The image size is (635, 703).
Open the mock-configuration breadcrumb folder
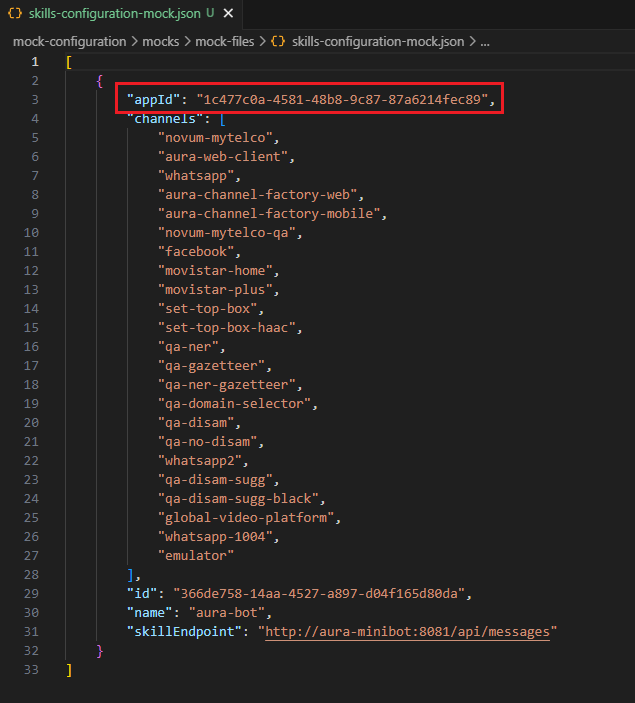click(x=70, y=42)
